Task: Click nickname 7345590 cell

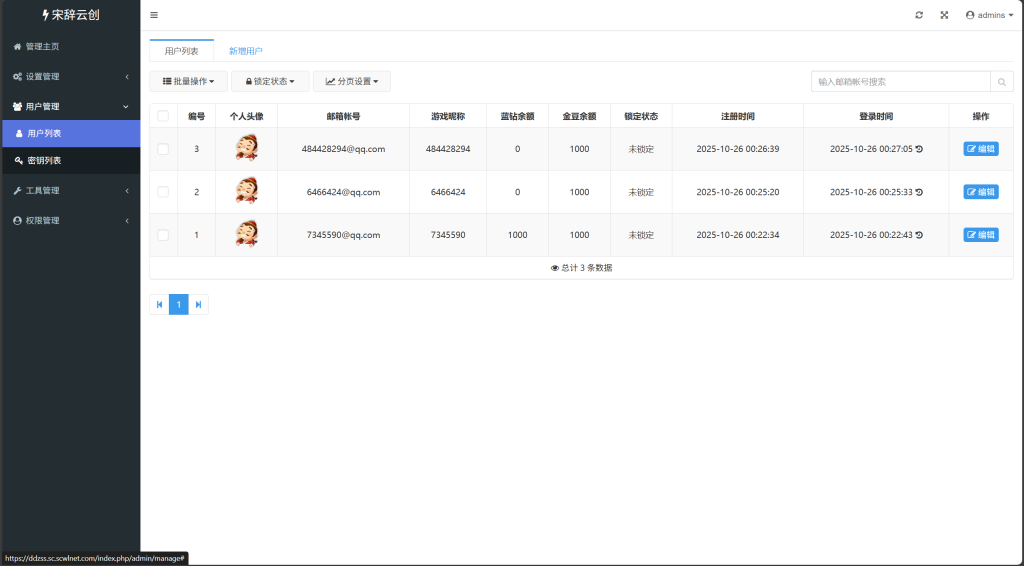Action: [448, 235]
